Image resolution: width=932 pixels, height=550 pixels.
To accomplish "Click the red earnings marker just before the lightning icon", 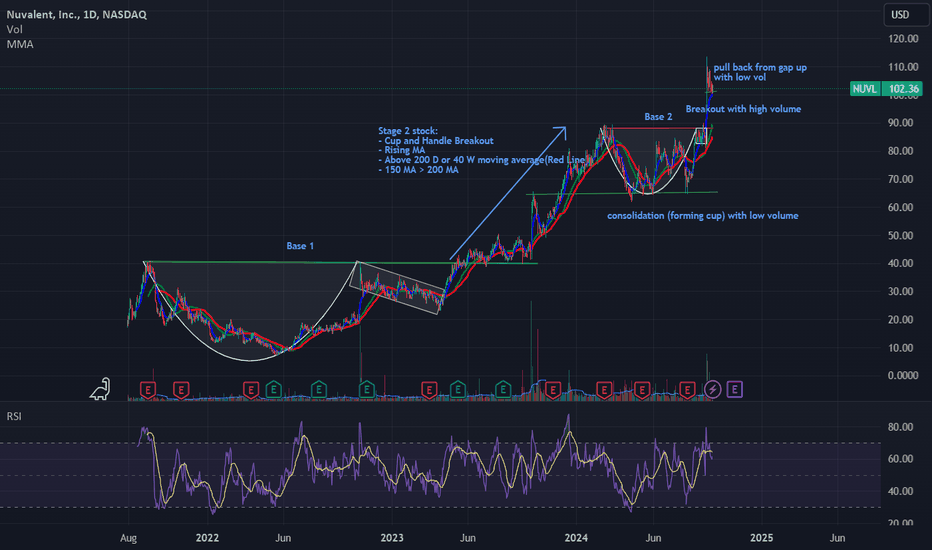I will point(687,390).
